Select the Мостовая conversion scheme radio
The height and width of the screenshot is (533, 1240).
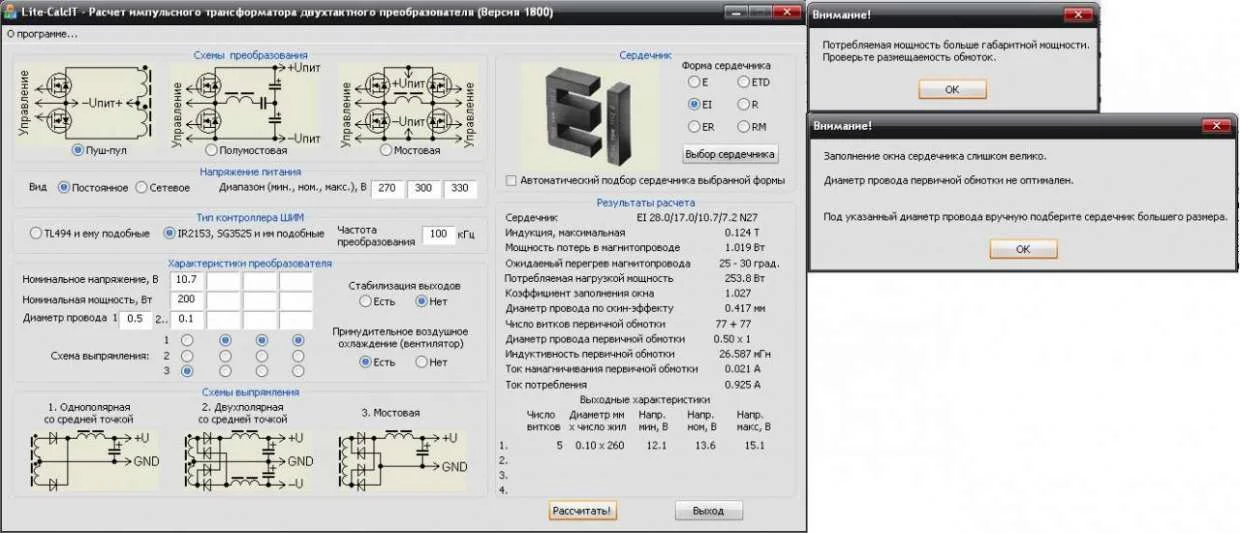(x=386, y=150)
